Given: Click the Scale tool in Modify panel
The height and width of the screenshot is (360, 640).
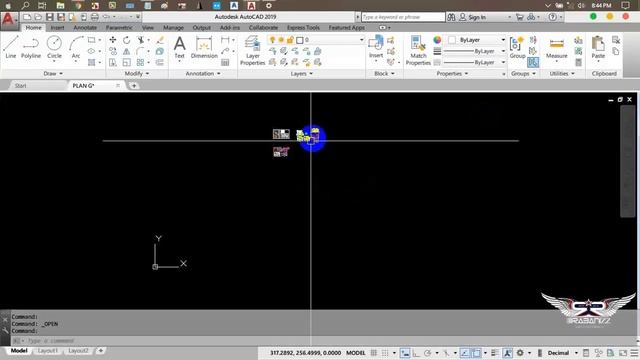Looking at the screenshot, I should 127,62.
